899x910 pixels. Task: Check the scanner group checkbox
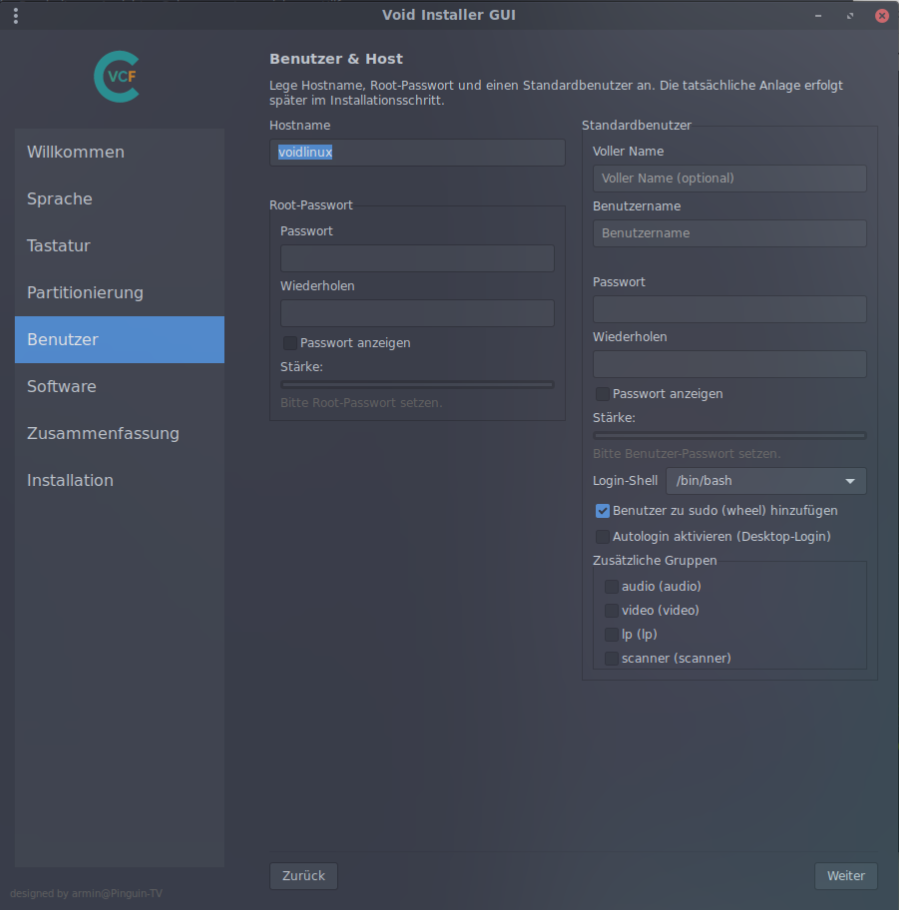click(x=612, y=659)
